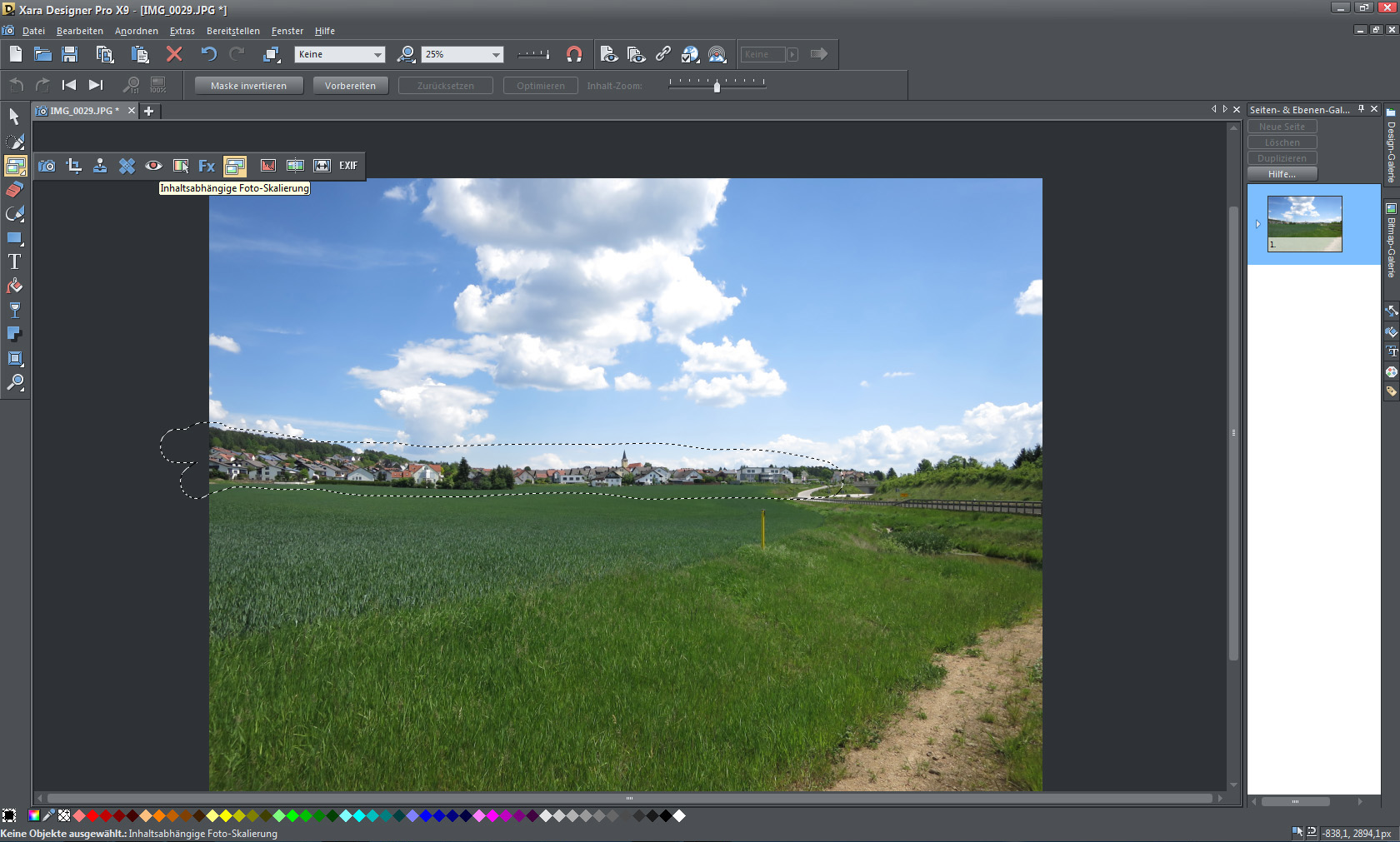Viewport: 1400px width, 842px height.
Task: Set no color using the crossed swatch
Action: [x=64, y=816]
